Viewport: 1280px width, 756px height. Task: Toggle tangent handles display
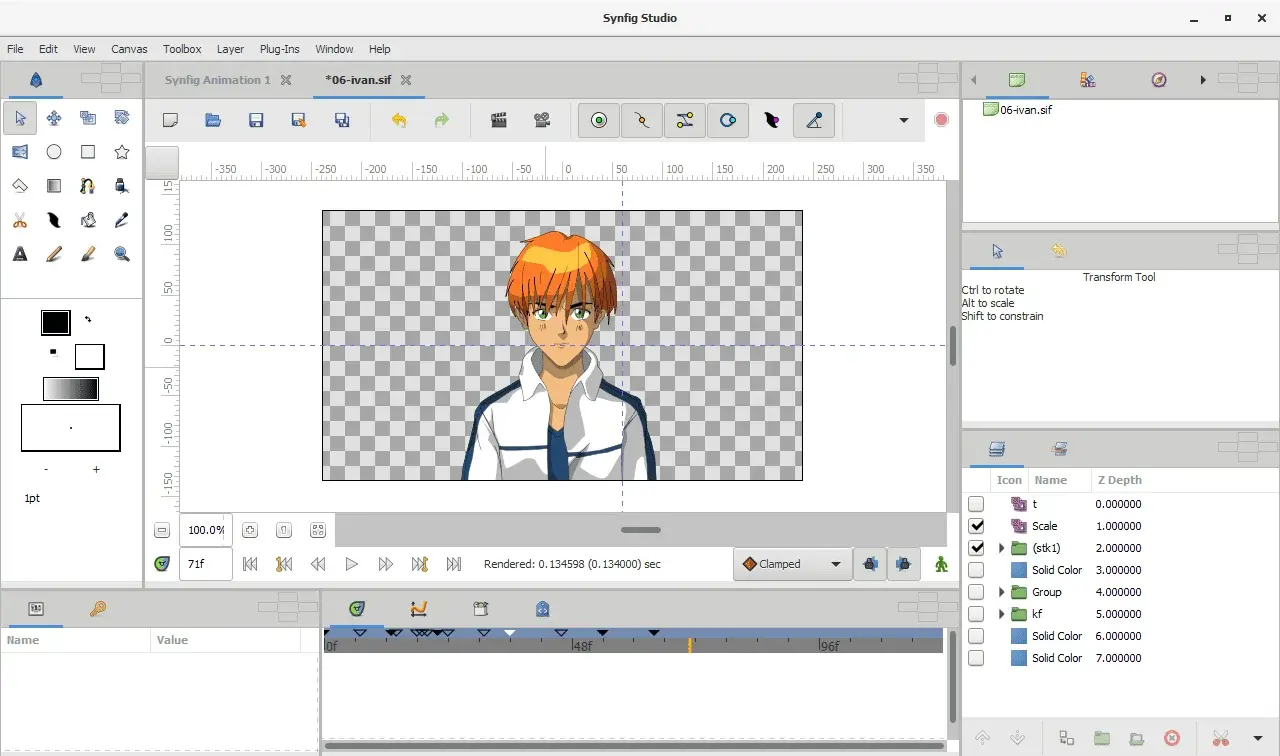pos(685,120)
